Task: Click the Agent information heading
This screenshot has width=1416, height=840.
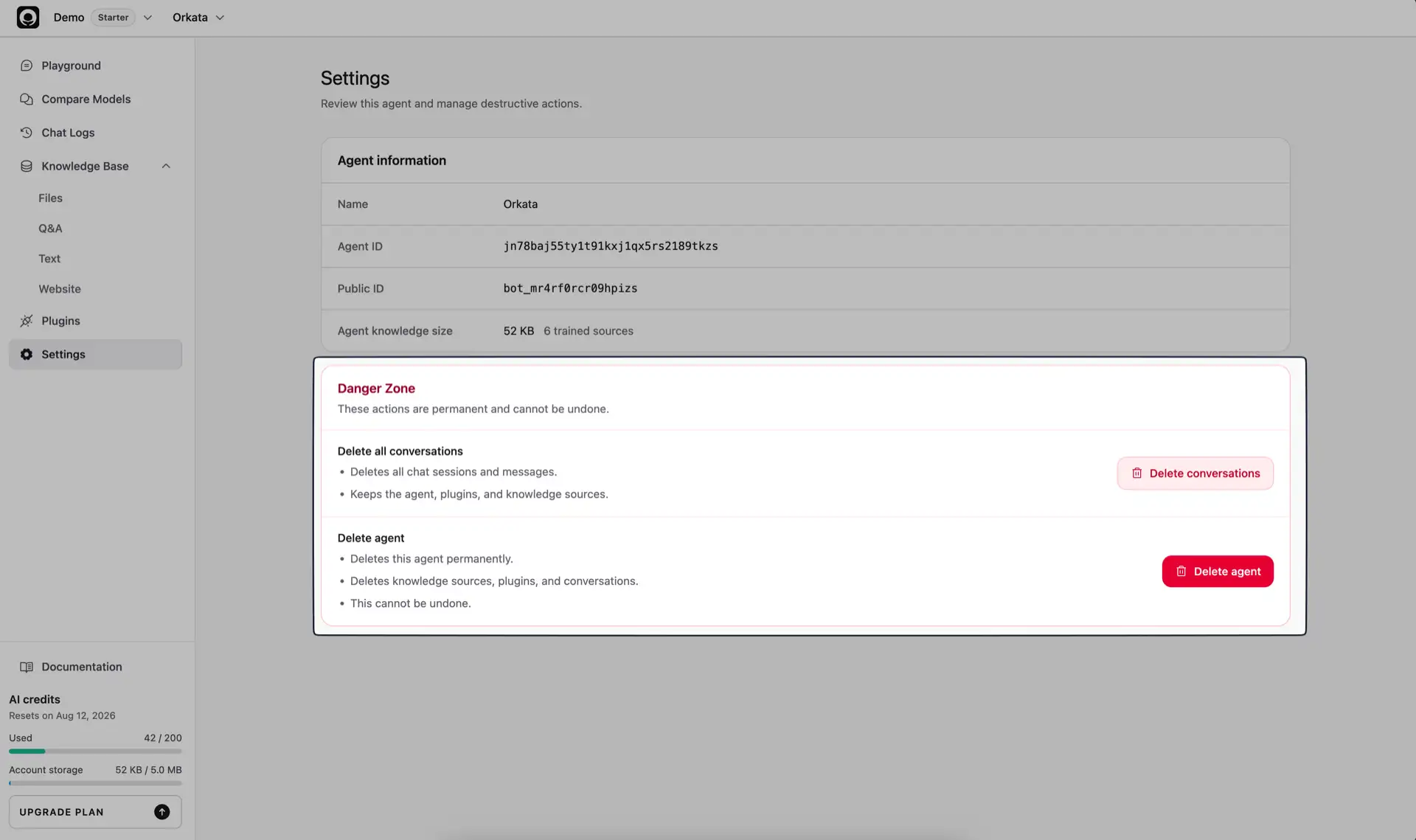Action: point(392,161)
